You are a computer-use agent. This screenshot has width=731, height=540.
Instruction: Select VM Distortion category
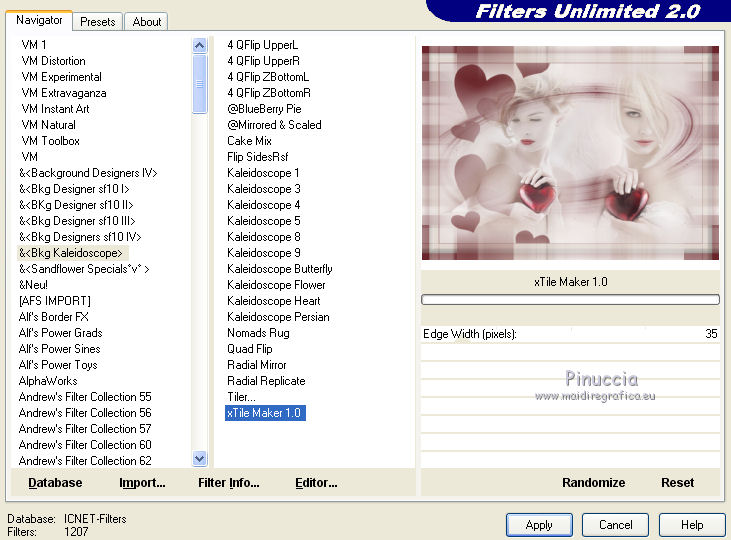click(x=54, y=61)
